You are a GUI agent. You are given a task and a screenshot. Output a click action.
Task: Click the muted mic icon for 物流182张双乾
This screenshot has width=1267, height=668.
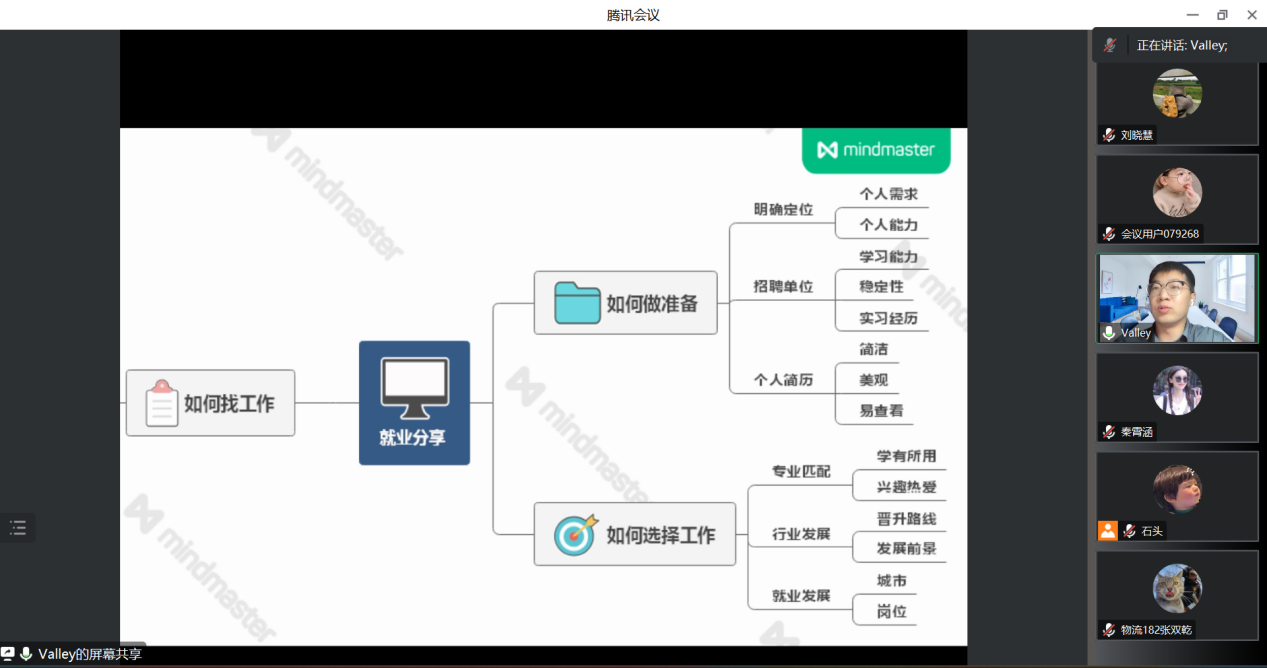tap(1109, 630)
